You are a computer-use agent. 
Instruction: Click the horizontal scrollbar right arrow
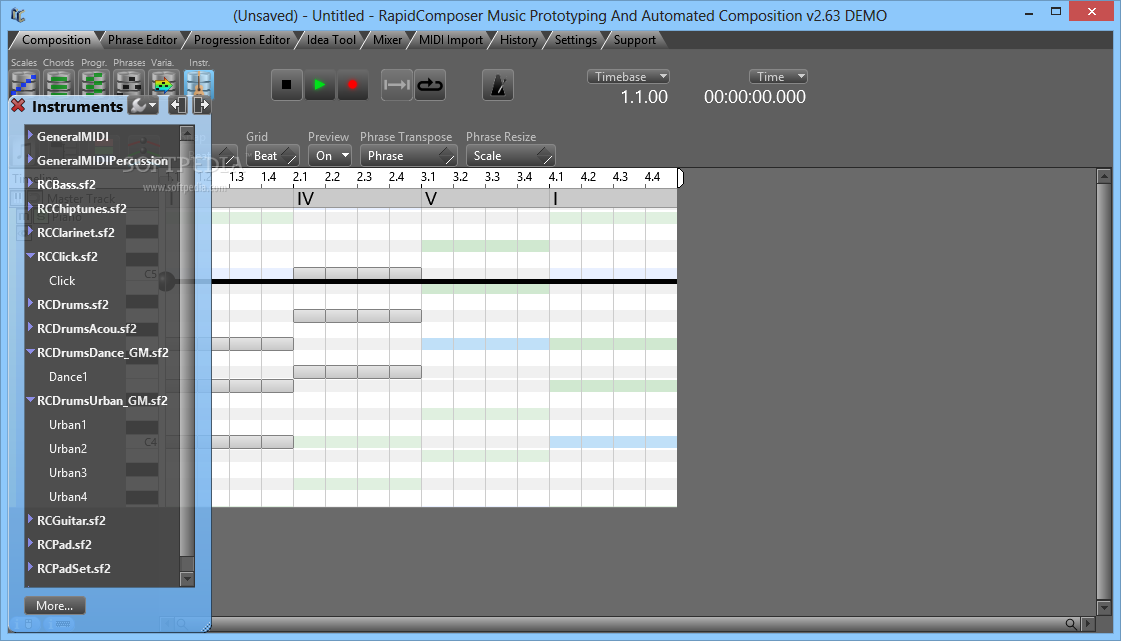click(x=1088, y=624)
